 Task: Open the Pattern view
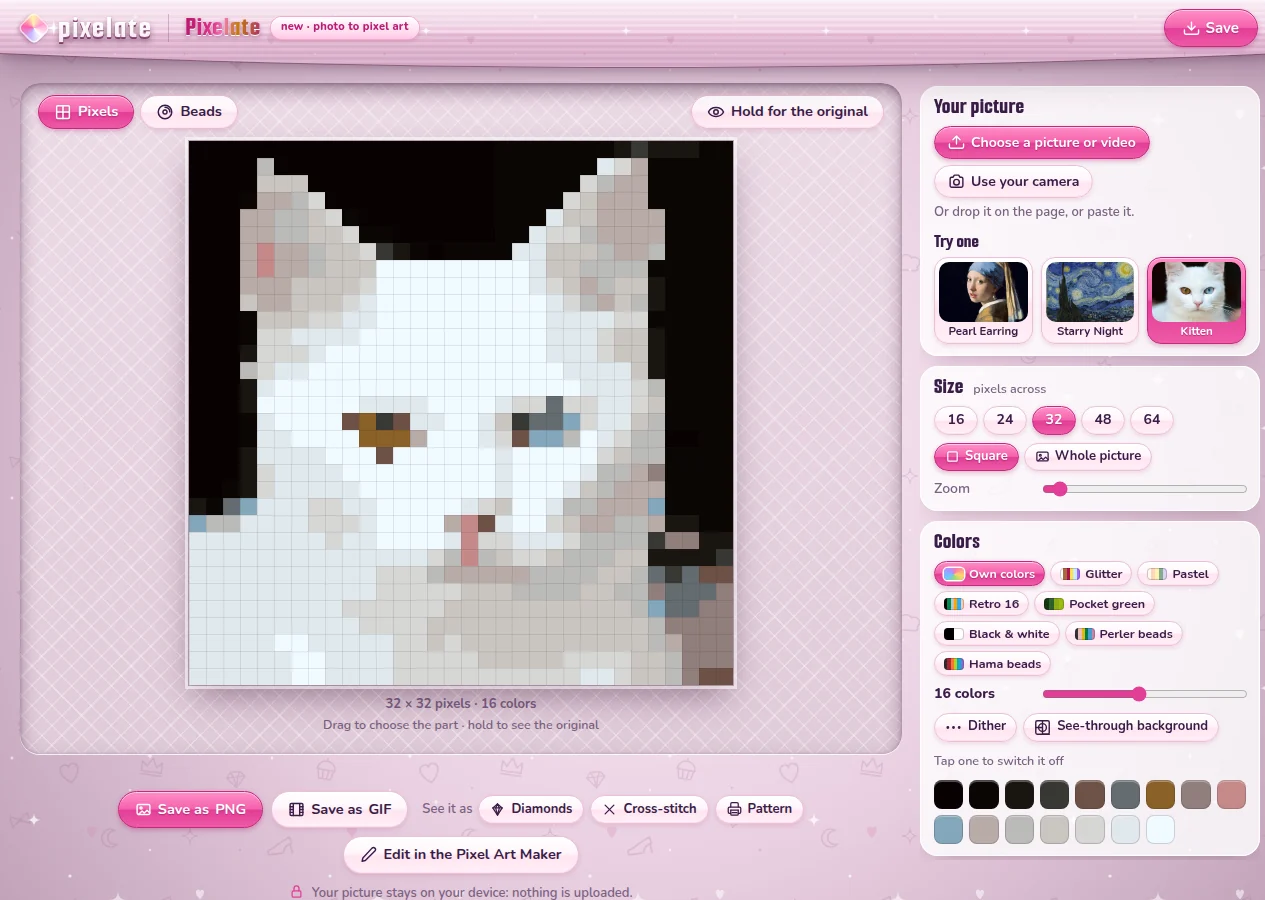coord(759,809)
